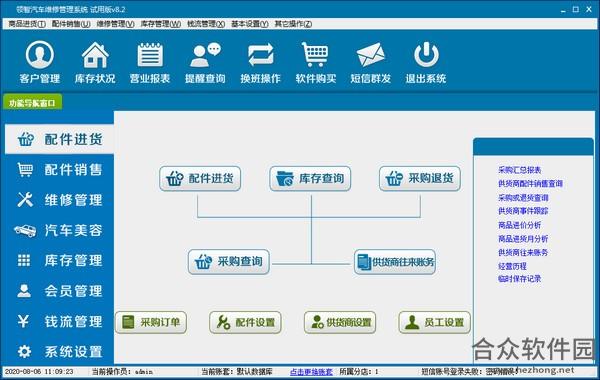Open the 供货商事件跟踪 link
The width and height of the screenshot is (600, 380).
523,211
